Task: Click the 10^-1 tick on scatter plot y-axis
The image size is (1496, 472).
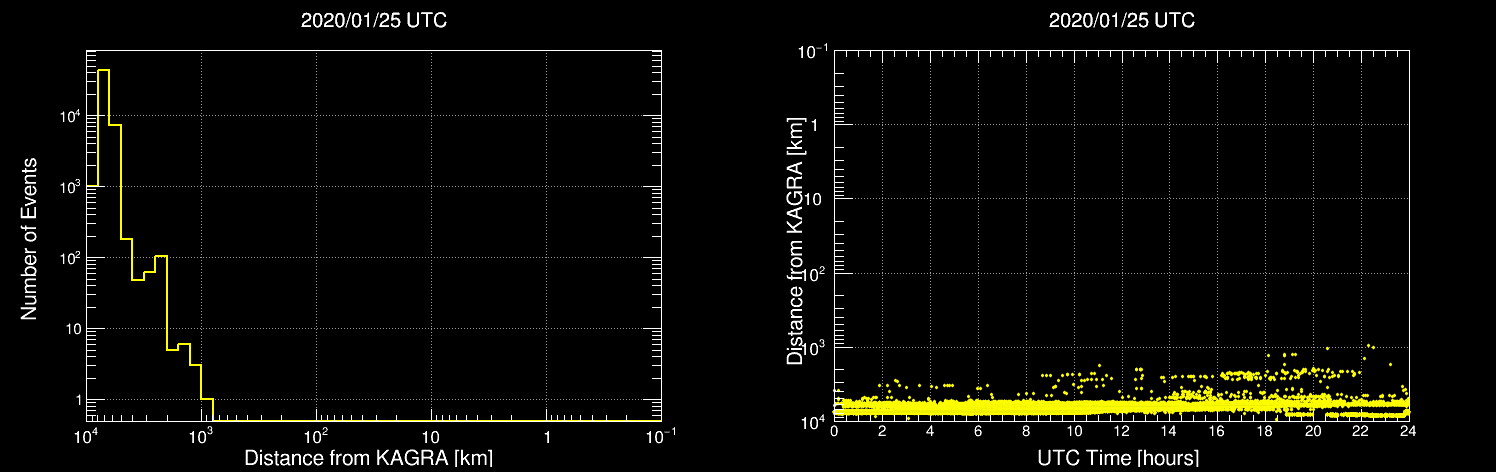Action: (x=812, y=51)
